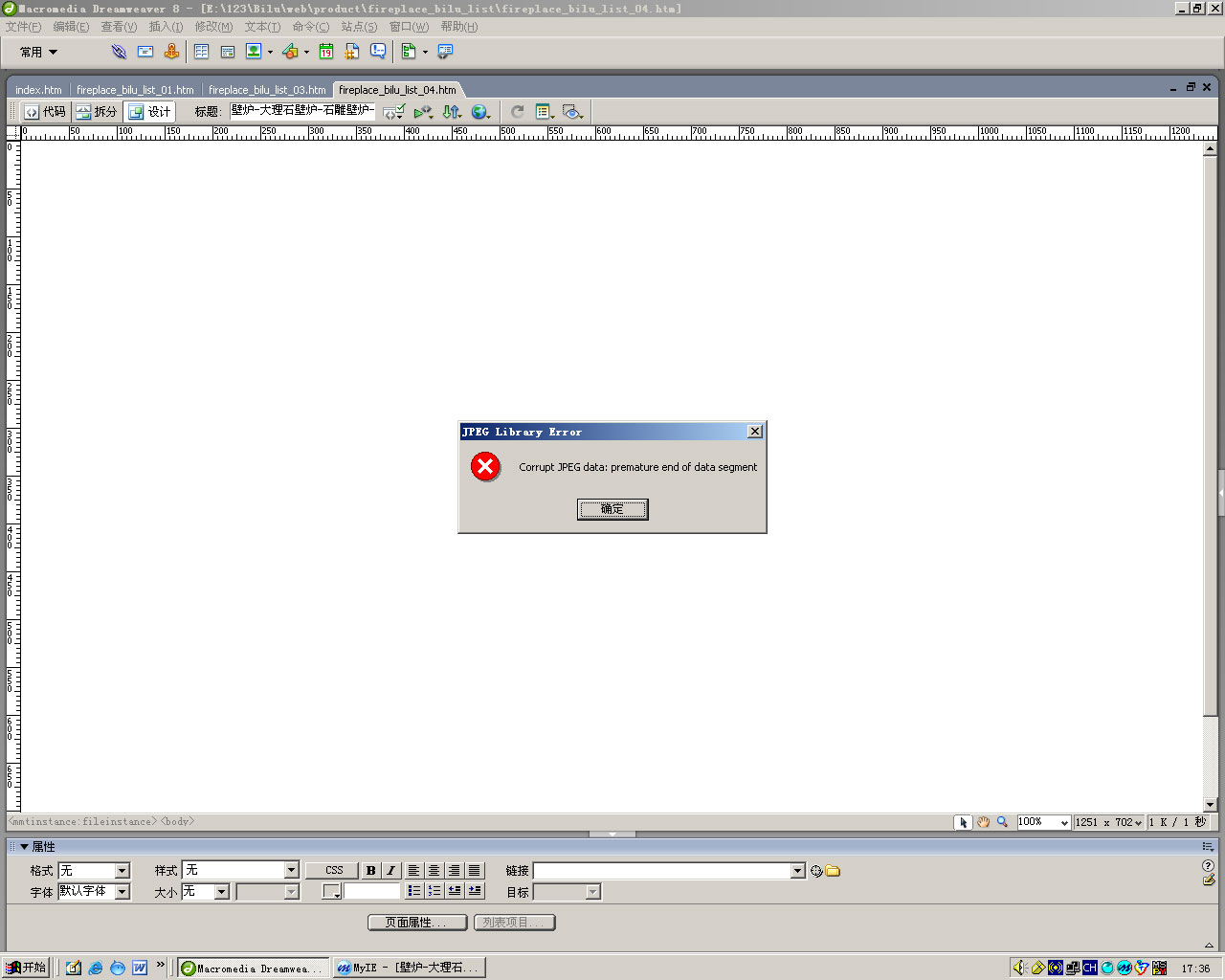The width and height of the screenshot is (1225, 980).
Task: Open the 链接 link field dropdown arrow
Action: [x=798, y=871]
